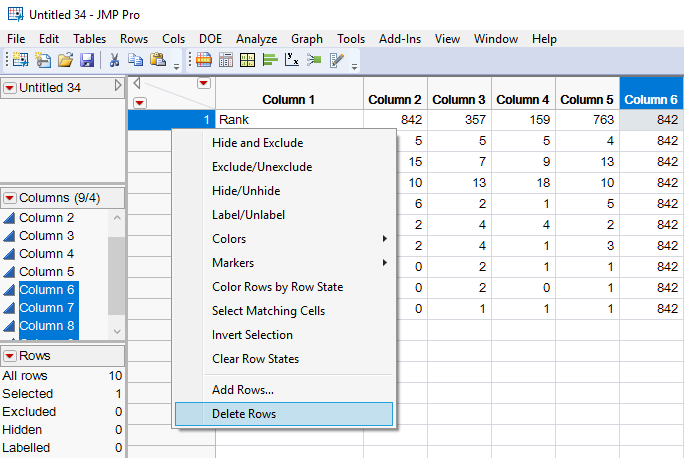Viewport: 684px width, 458px height.
Task: Click the four-panel Graph Builder icon
Action: (x=247, y=60)
